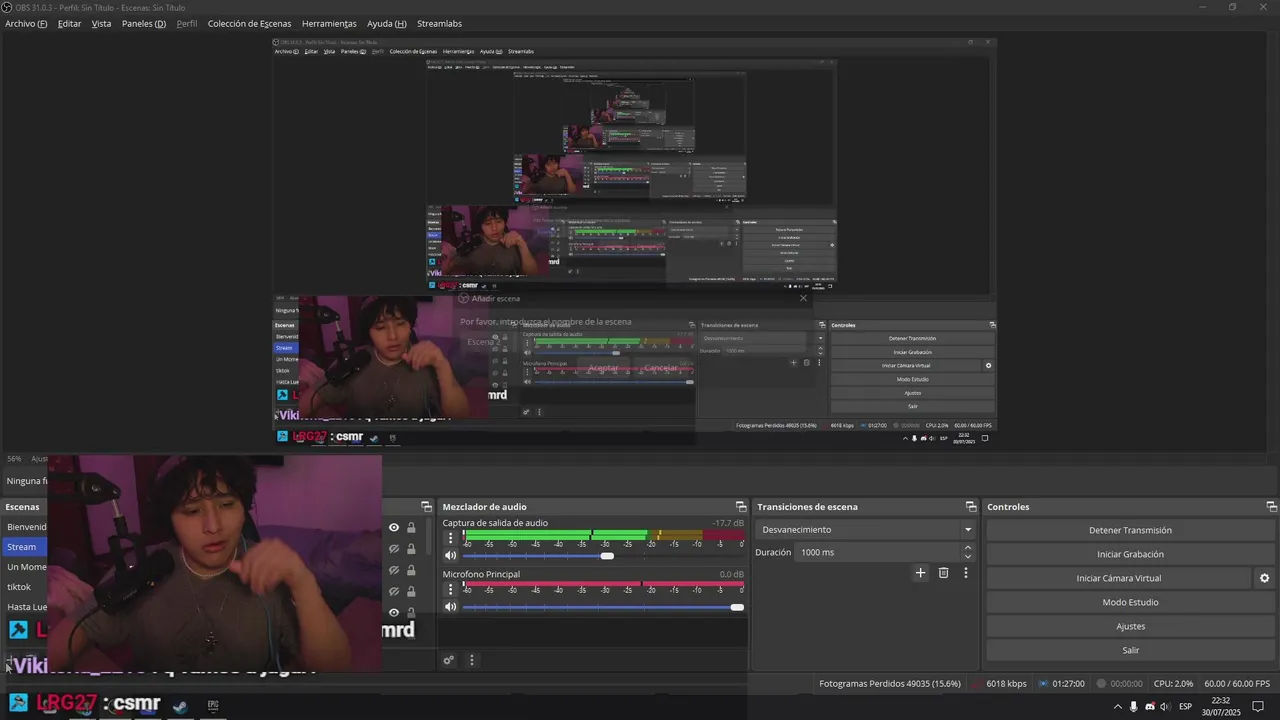1280x720 pixels.
Task: Pop out the Mezclador de audio dock
Action: point(741,507)
